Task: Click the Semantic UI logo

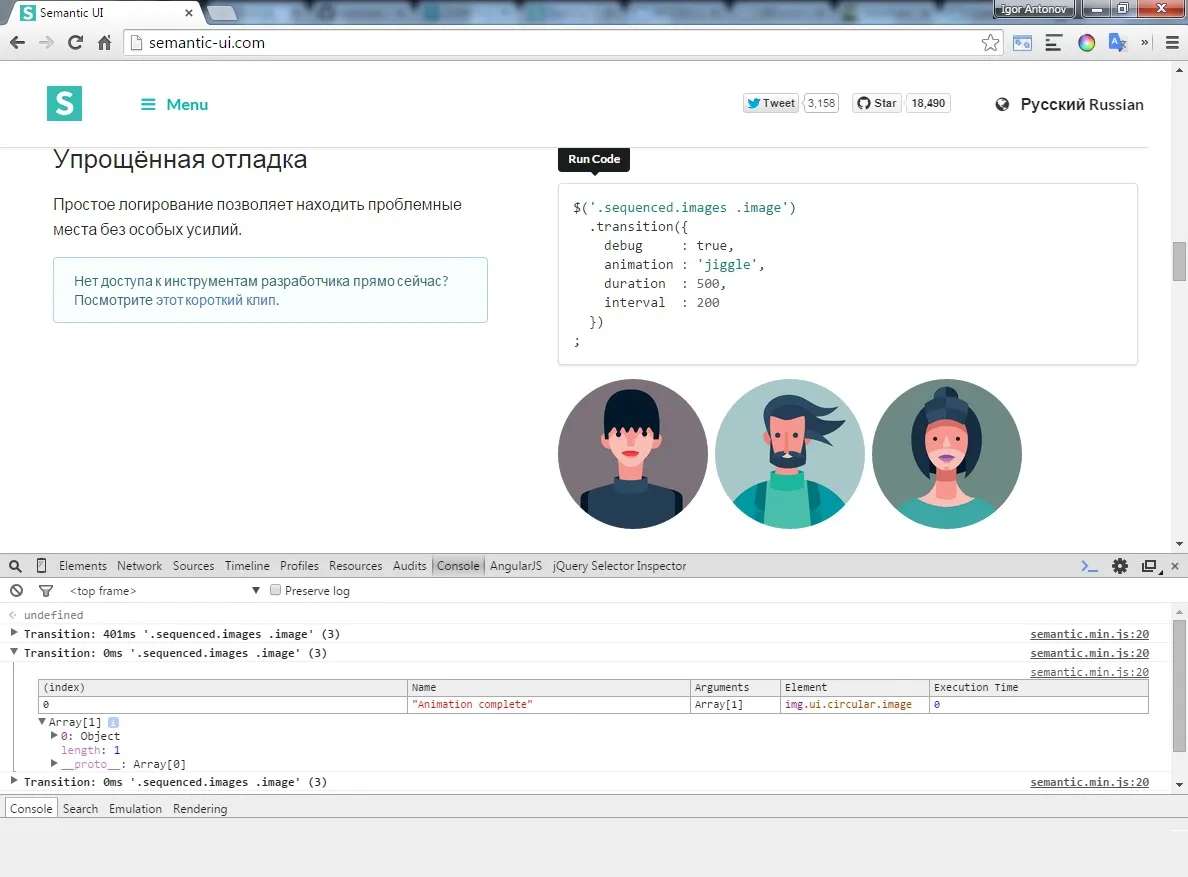Action: 64,104
